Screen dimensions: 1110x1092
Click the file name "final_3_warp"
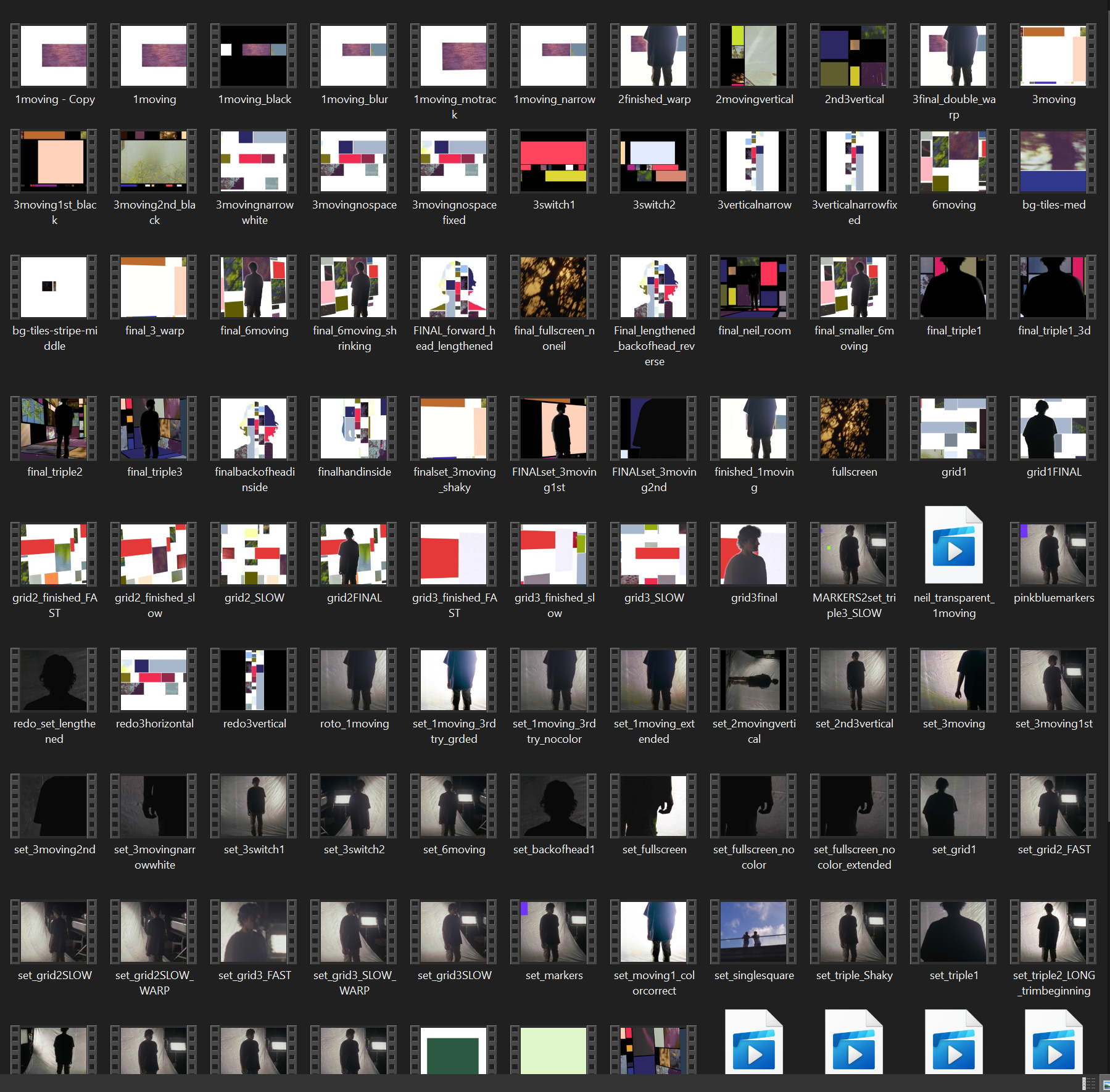(154, 331)
